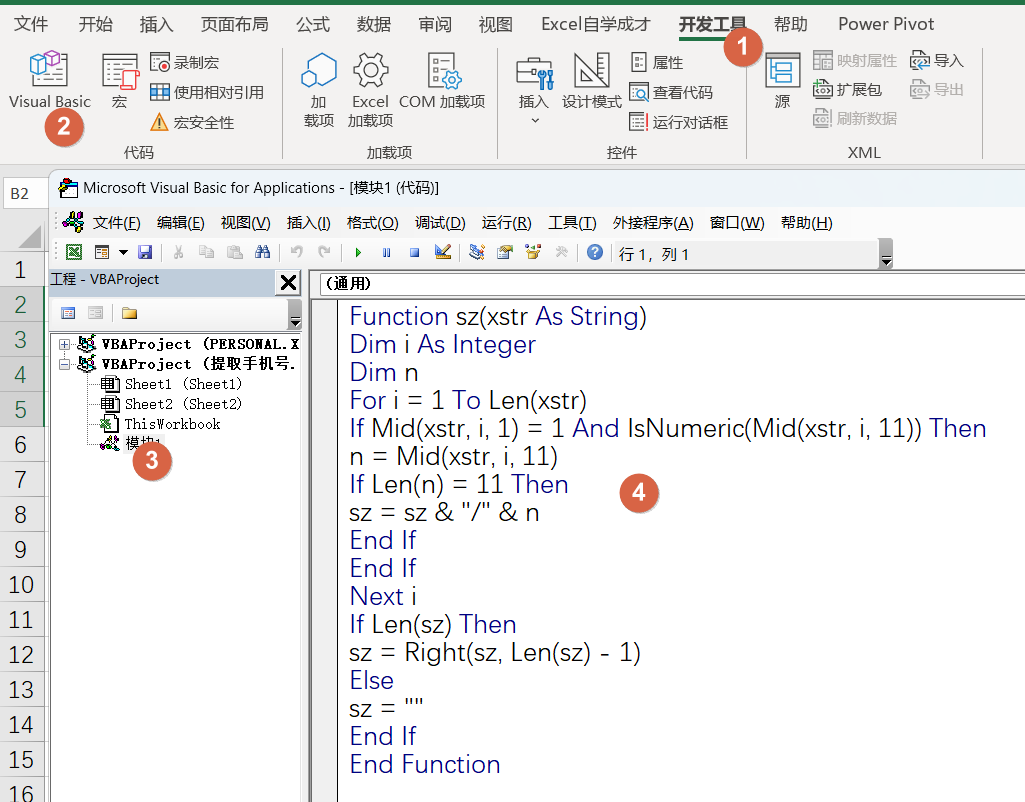This screenshot has height=802, width=1025.
Task: Open the (通用) object dropdown
Action: (x=672, y=284)
